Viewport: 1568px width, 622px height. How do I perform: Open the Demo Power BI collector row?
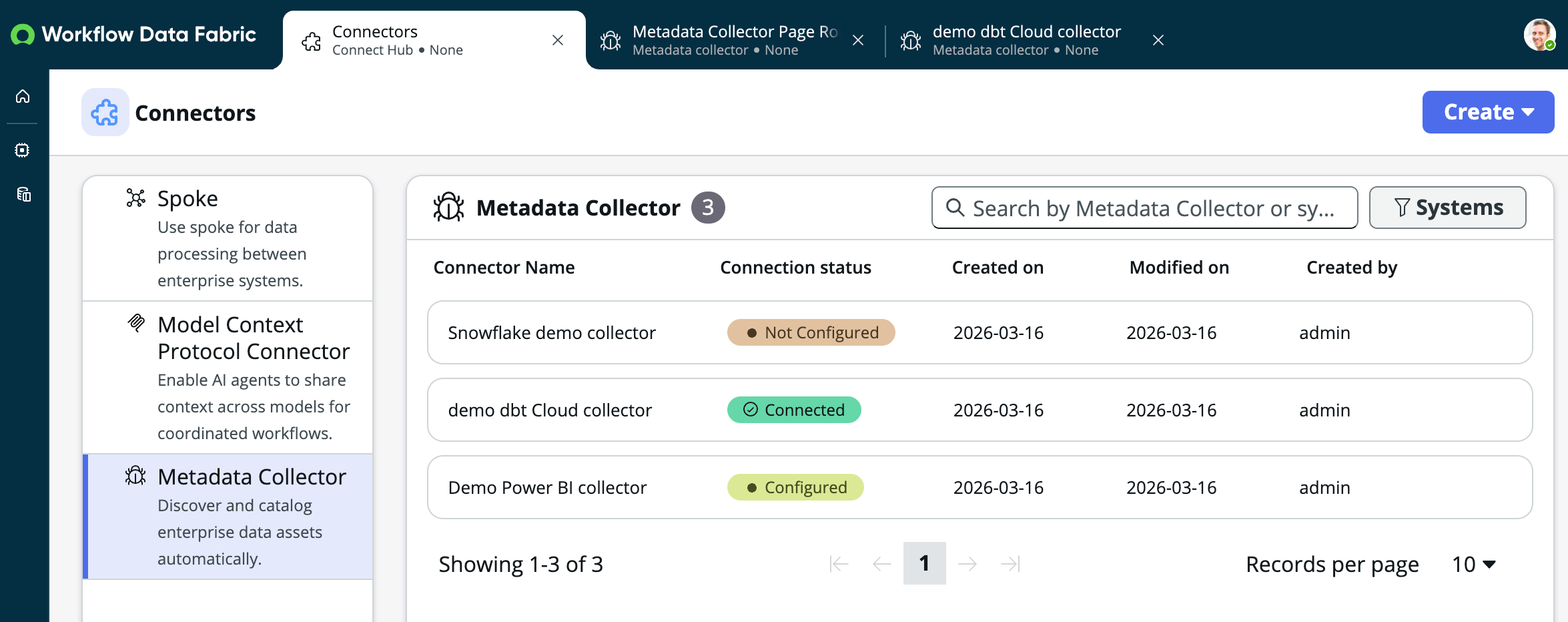point(979,487)
